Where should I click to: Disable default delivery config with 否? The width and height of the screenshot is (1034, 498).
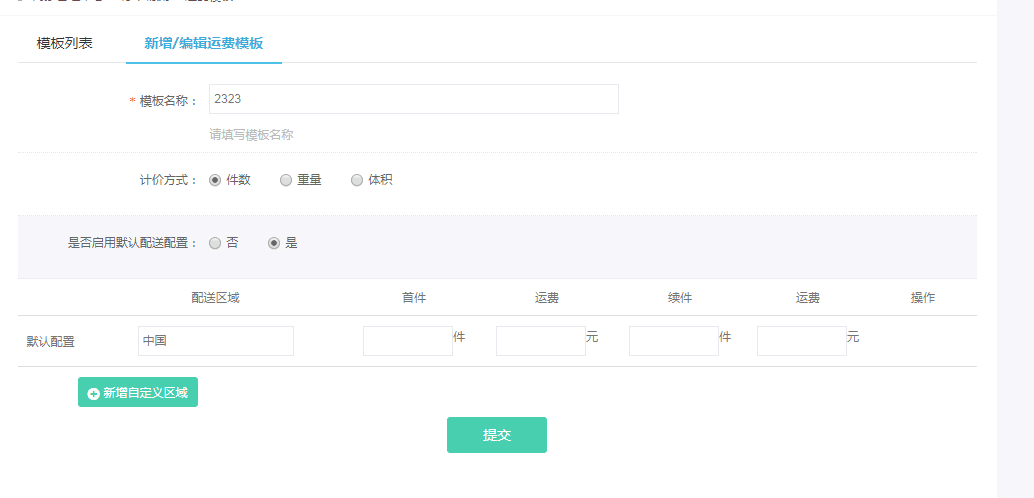(215, 243)
